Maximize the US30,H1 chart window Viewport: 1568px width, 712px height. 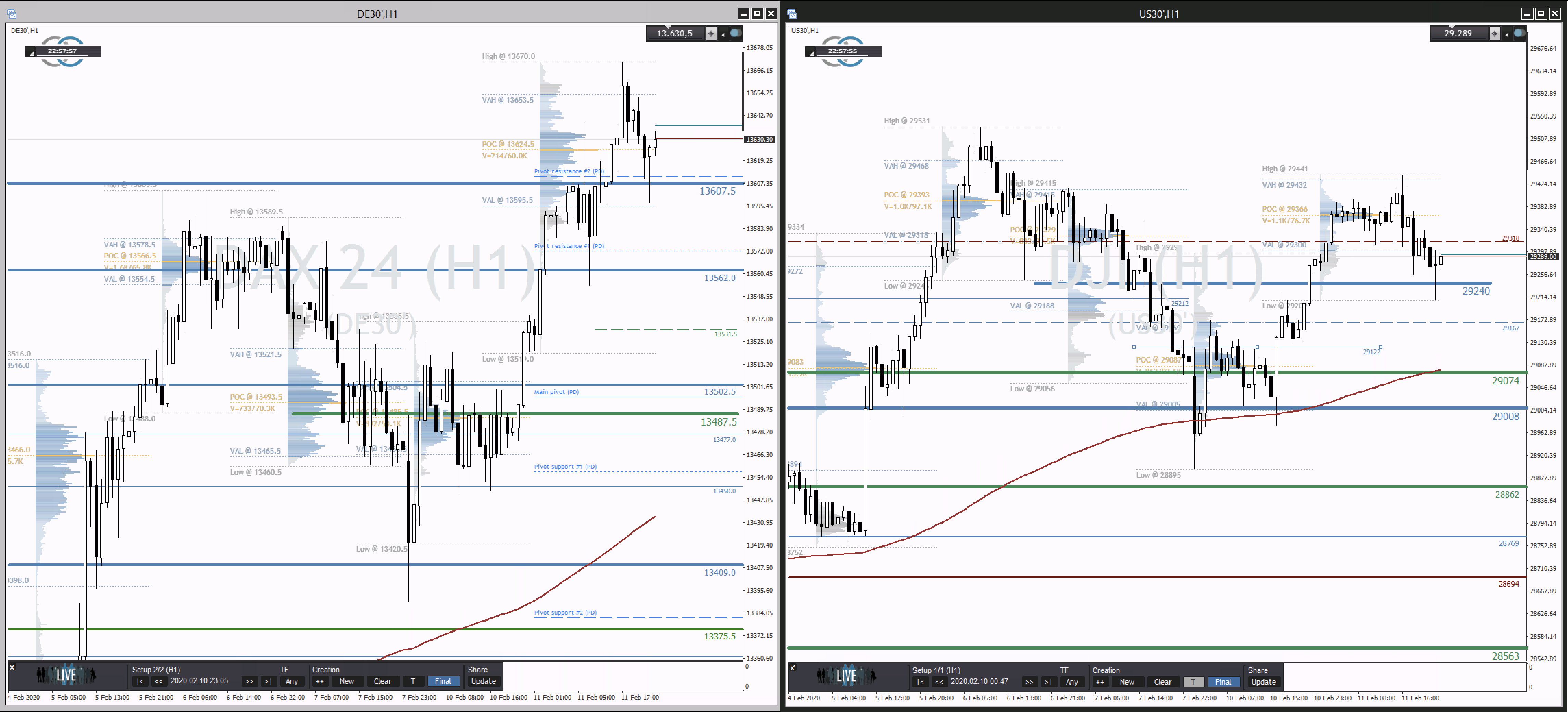tap(1541, 13)
